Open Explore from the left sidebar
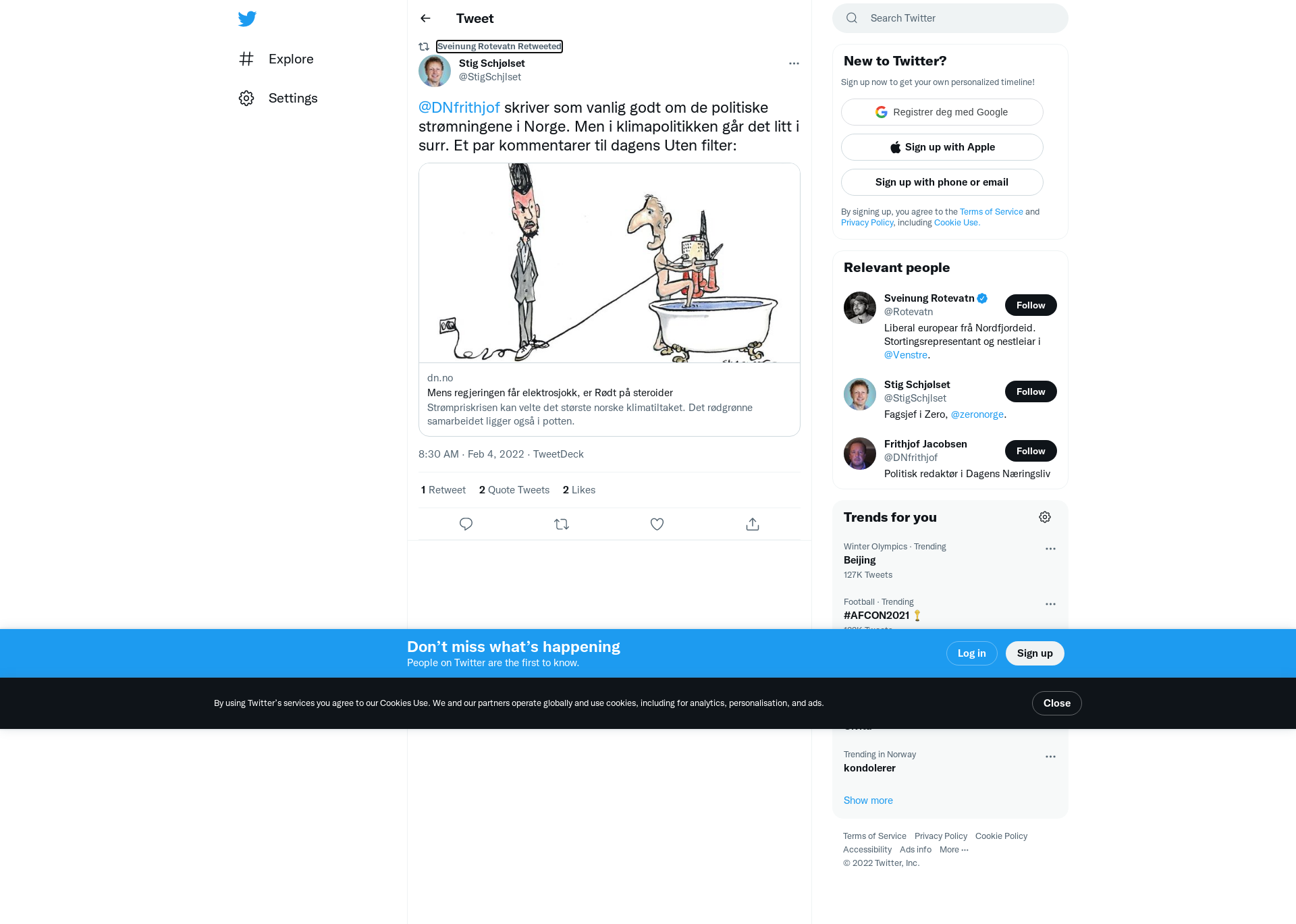Screen dimensions: 1296x924 tap(276, 59)
